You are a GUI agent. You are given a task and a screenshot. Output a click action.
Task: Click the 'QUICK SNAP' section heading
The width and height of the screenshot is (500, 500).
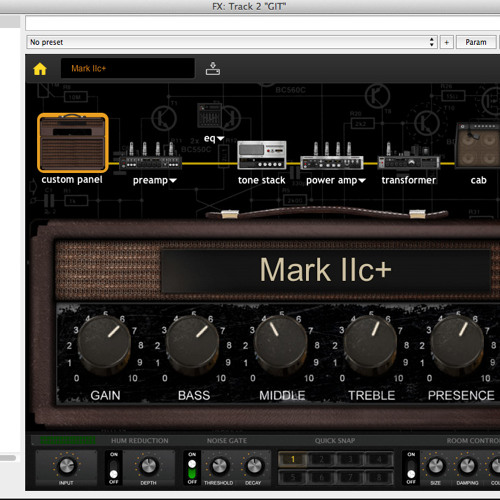335,441
